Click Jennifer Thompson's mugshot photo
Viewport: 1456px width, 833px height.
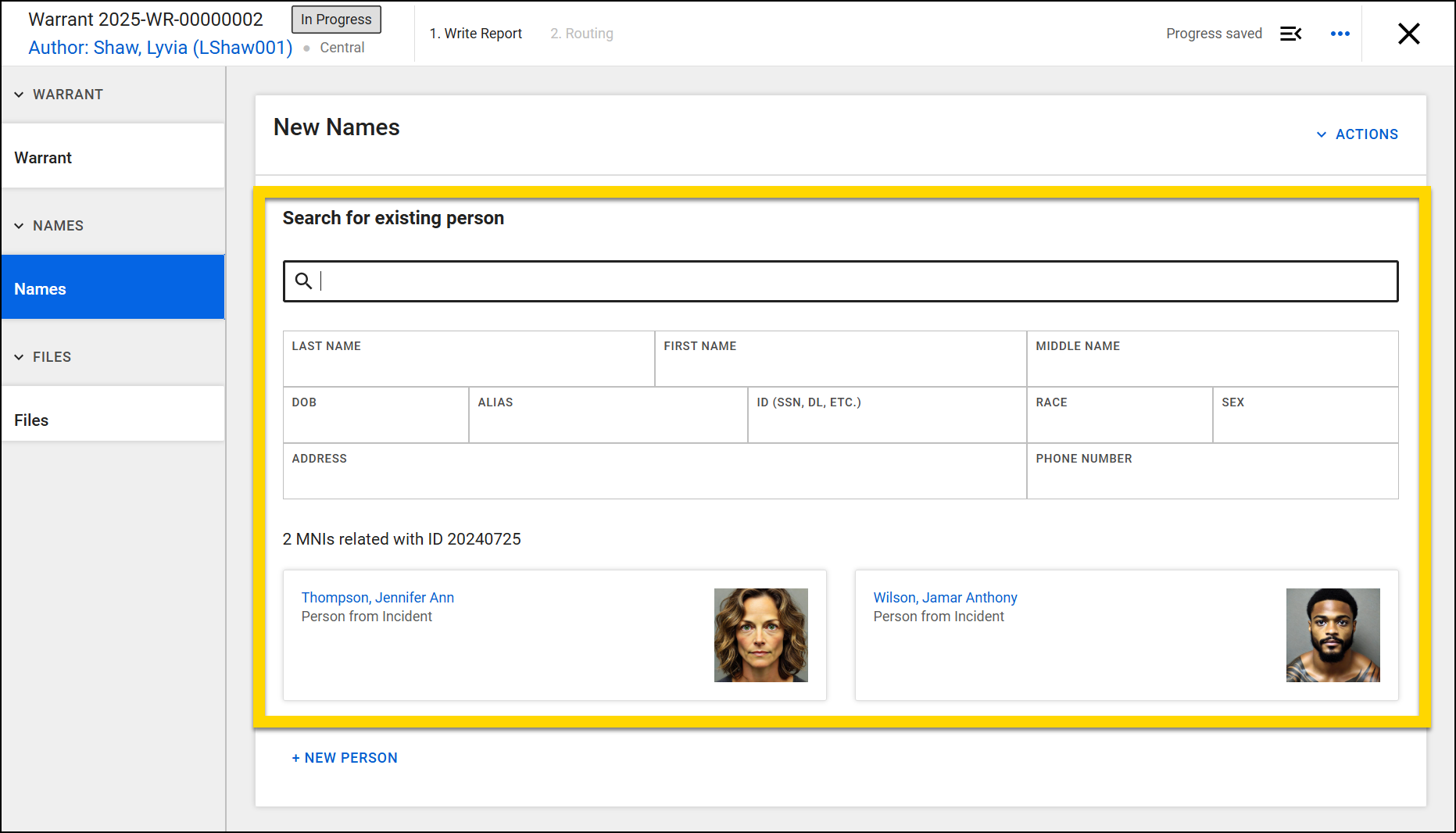(760, 635)
